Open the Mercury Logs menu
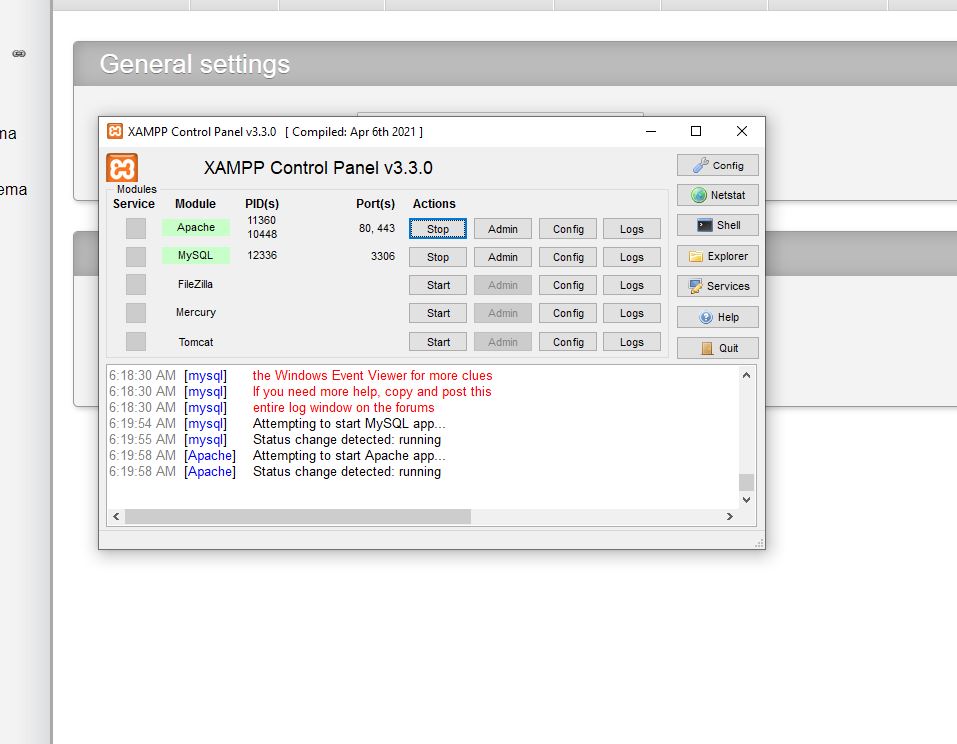 [632, 313]
